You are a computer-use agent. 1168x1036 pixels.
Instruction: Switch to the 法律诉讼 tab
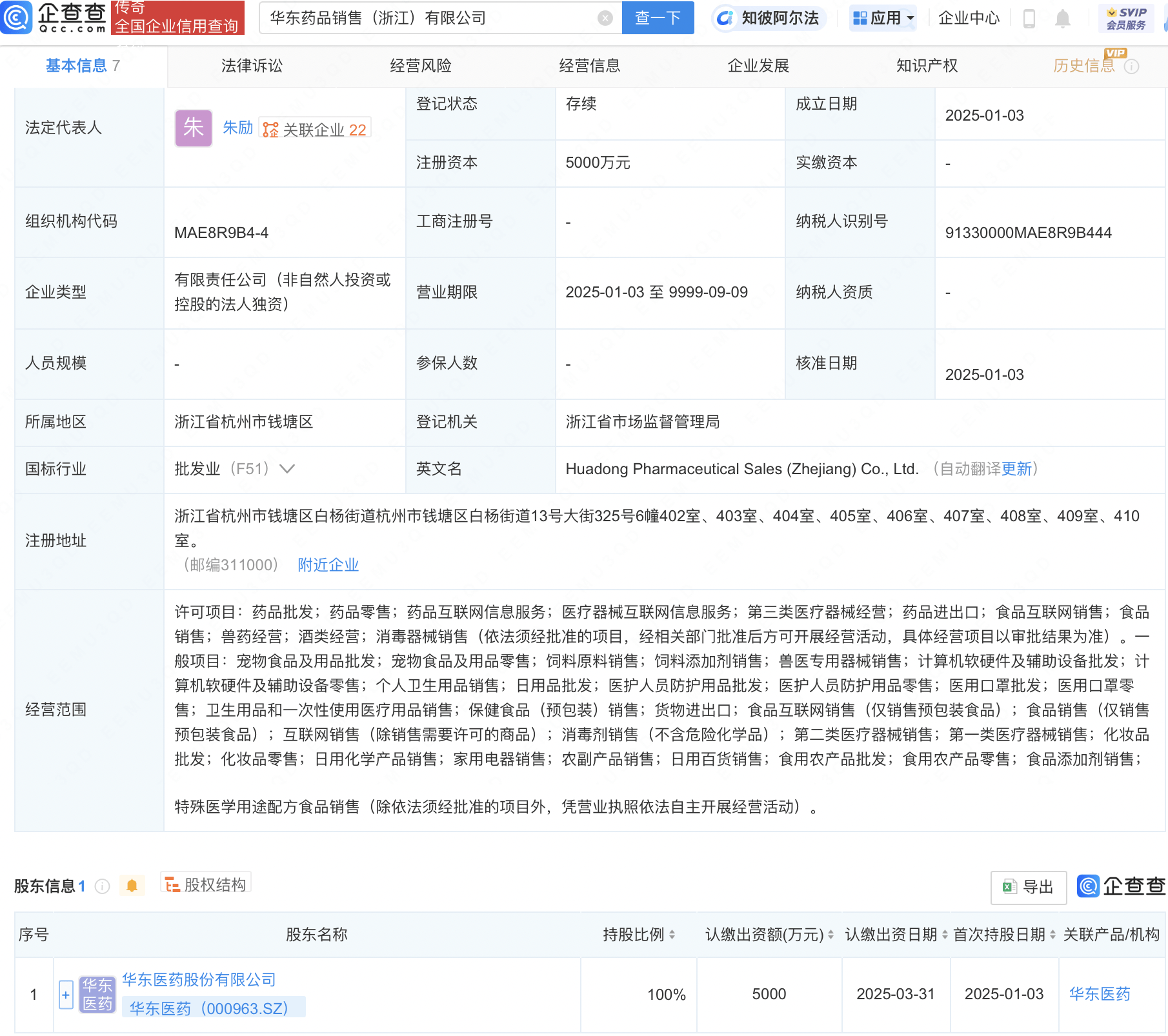pos(252,66)
